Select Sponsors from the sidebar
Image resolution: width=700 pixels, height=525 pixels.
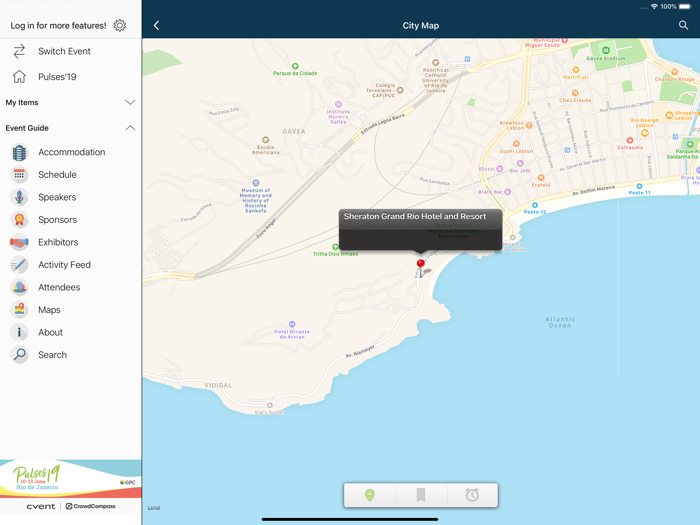(57, 220)
